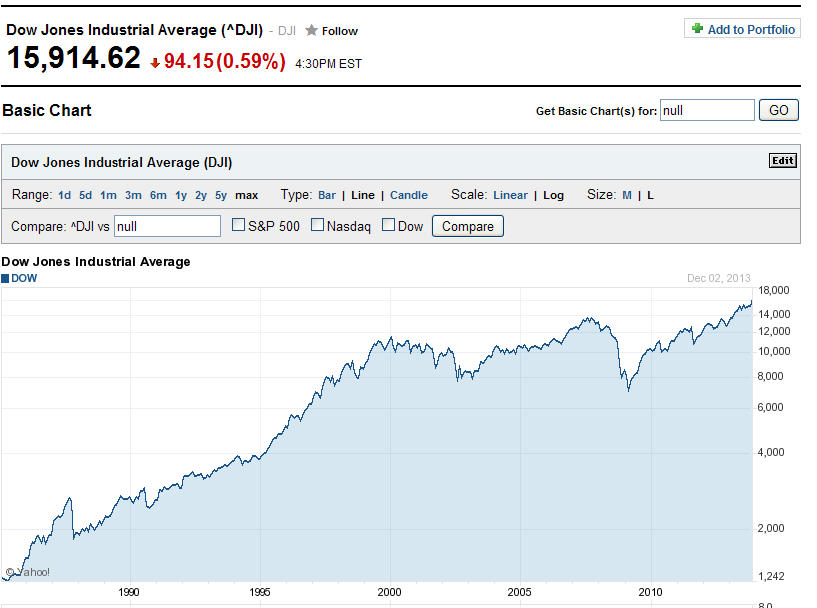The width and height of the screenshot is (817, 608).
Task: Set chart range to 2y
Action: (201, 195)
